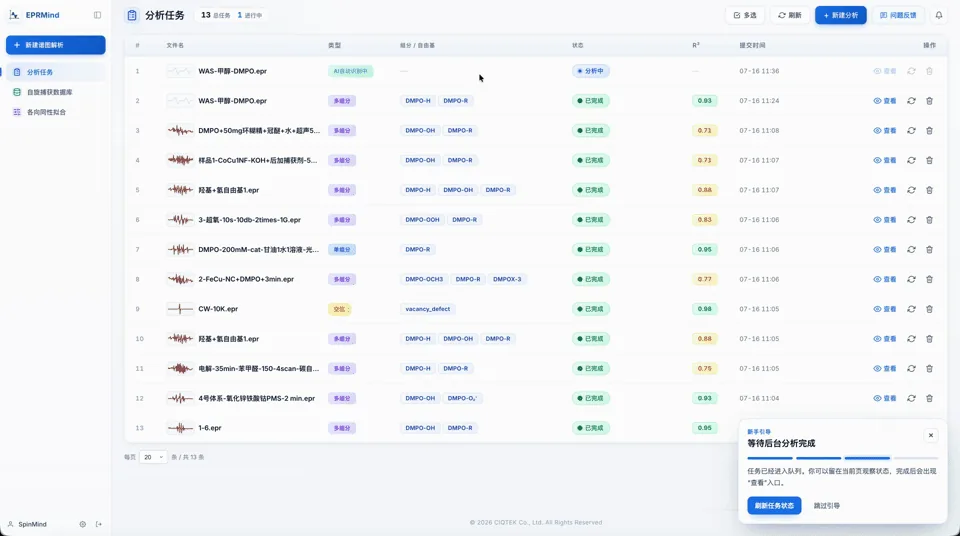View results of the second WAS-甲醇-DMPO.epr row
This screenshot has height=536, width=960.
[x=885, y=101]
